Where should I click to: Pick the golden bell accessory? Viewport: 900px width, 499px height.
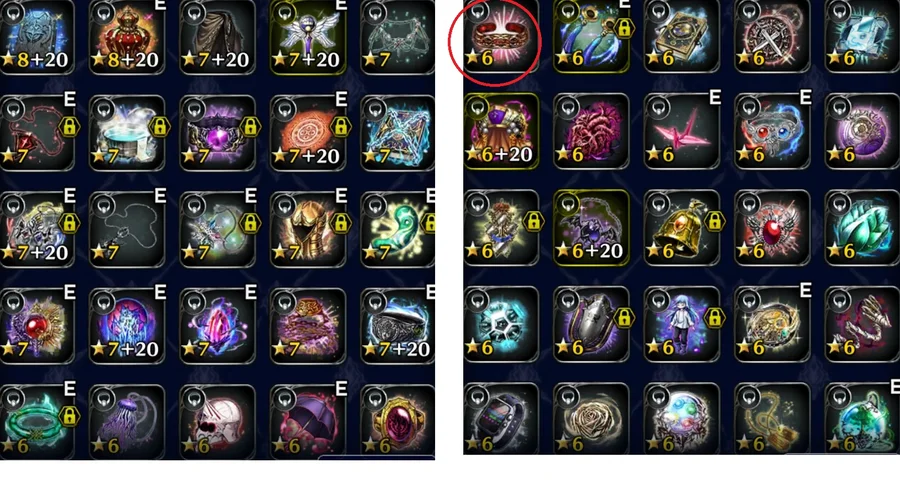[x=681, y=228]
